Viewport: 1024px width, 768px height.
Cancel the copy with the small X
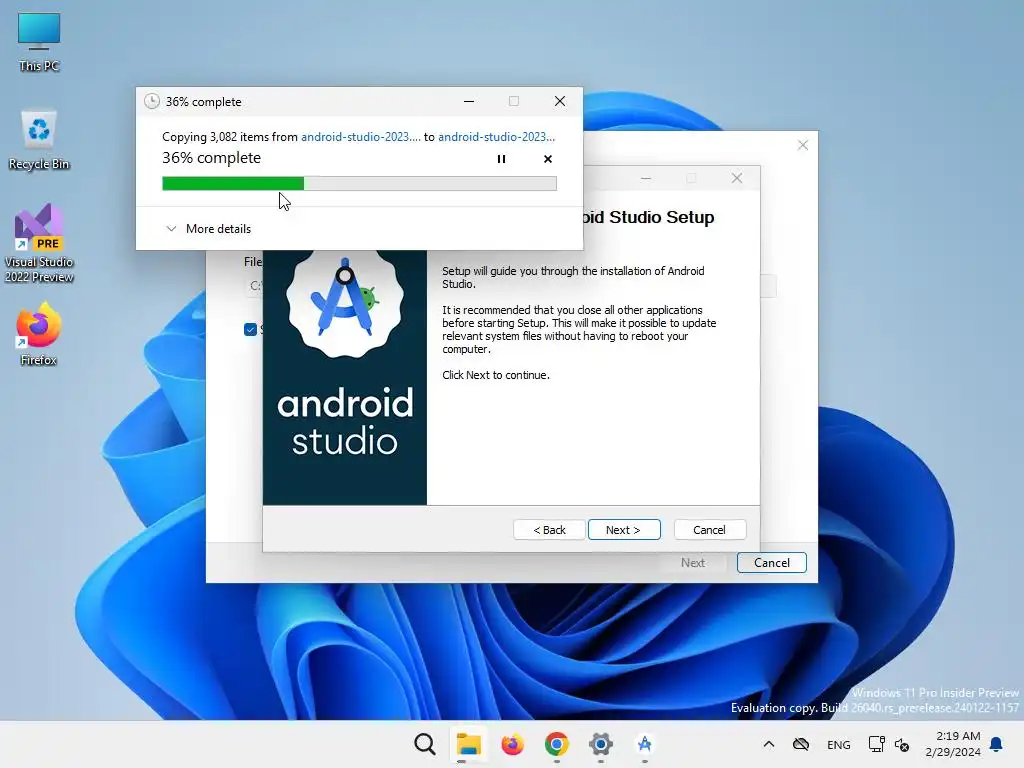[x=548, y=159]
